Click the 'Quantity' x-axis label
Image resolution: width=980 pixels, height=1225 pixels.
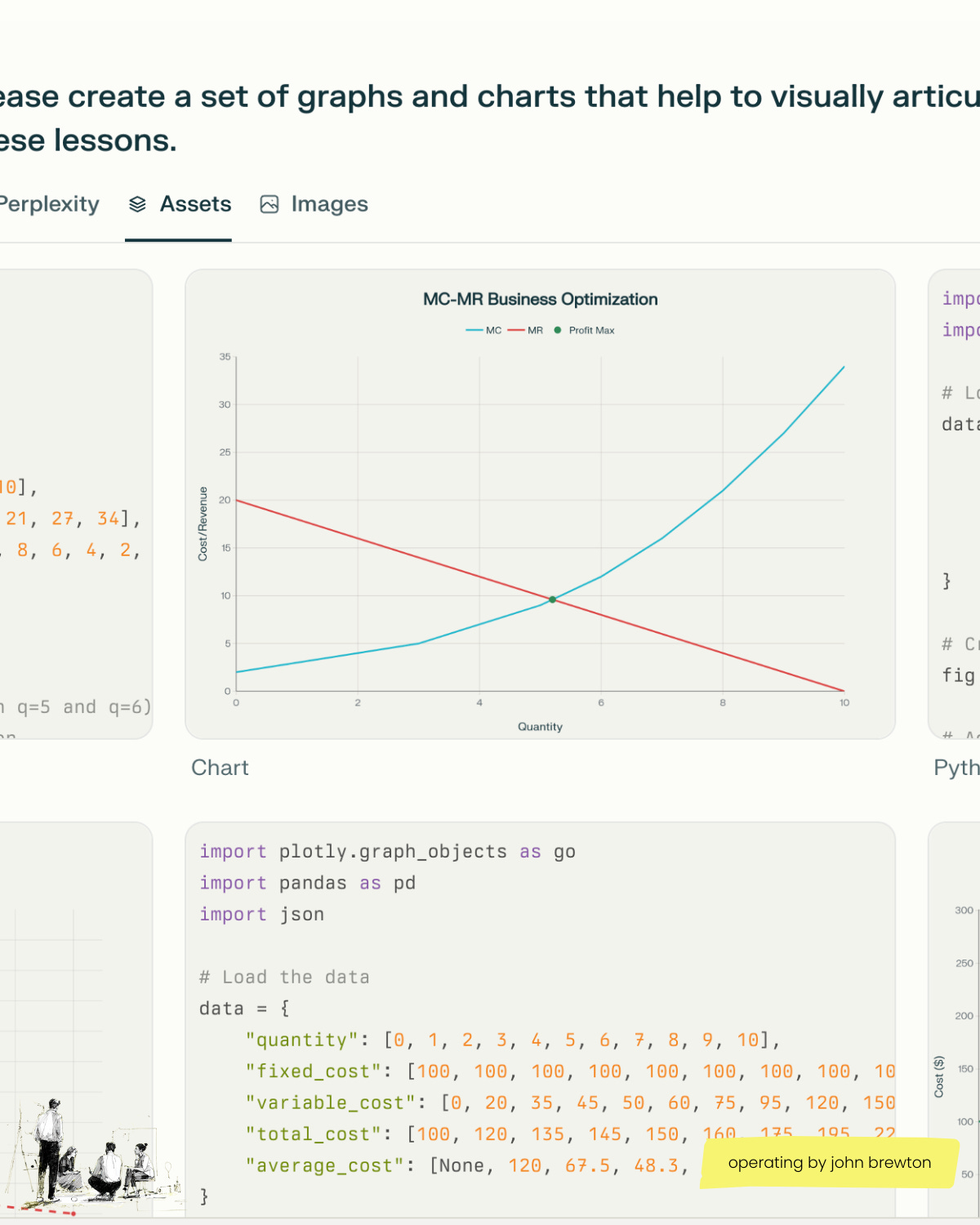[540, 727]
